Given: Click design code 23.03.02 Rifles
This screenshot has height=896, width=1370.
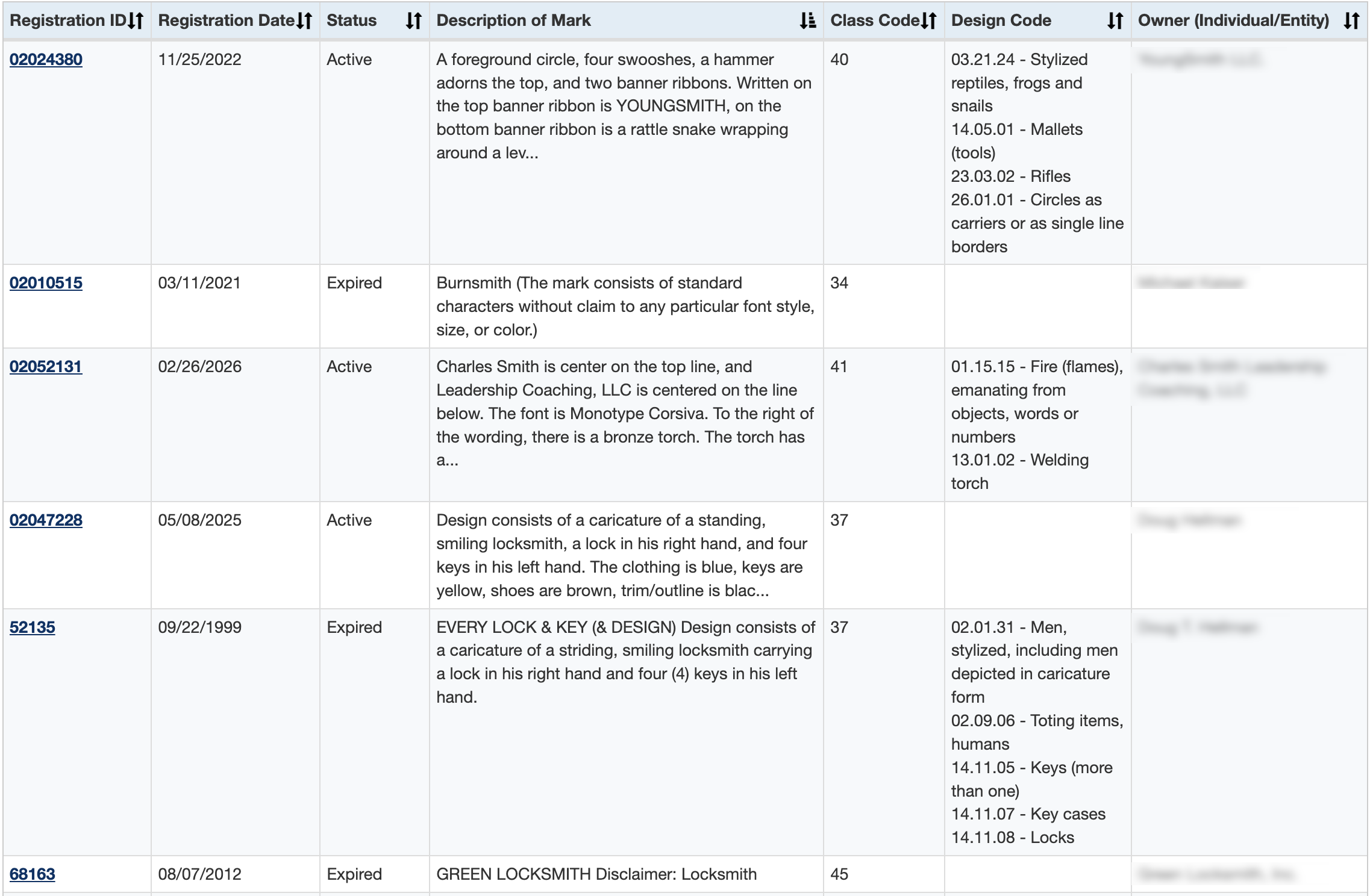Looking at the screenshot, I should coord(1011,176).
